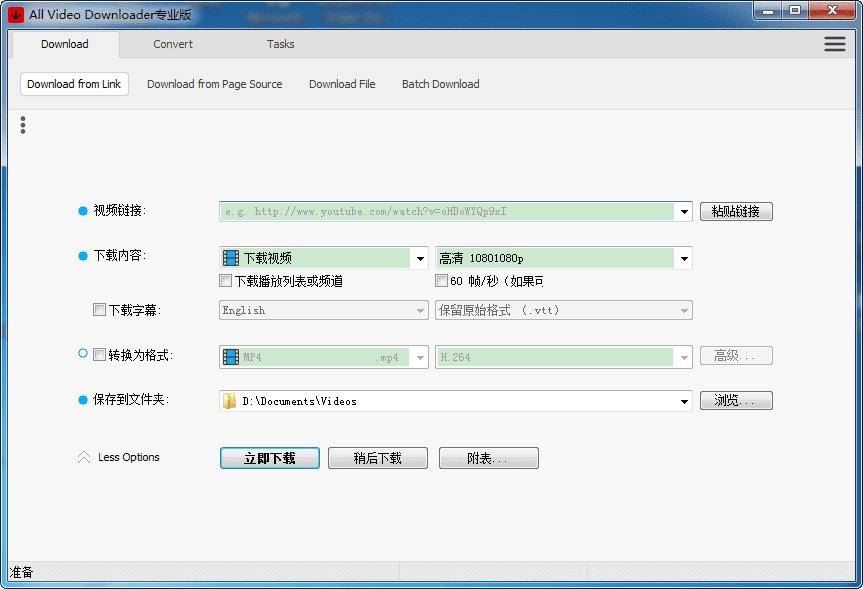Image resolution: width=863 pixels, height=589 pixels.
Task: Click the blue bullet next to 保存到文件夹
Action: point(83,400)
